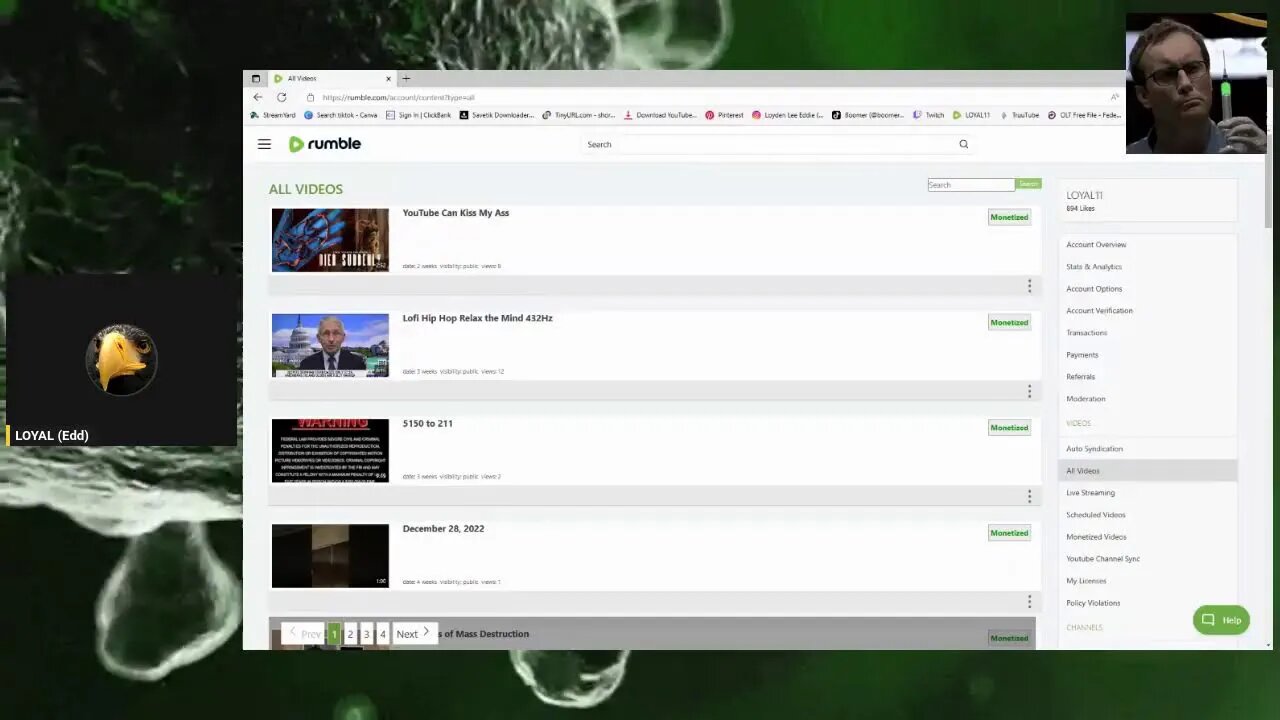This screenshot has width=1280, height=720.
Task: Open Live Streaming in sidebar
Action: (1091, 492)
